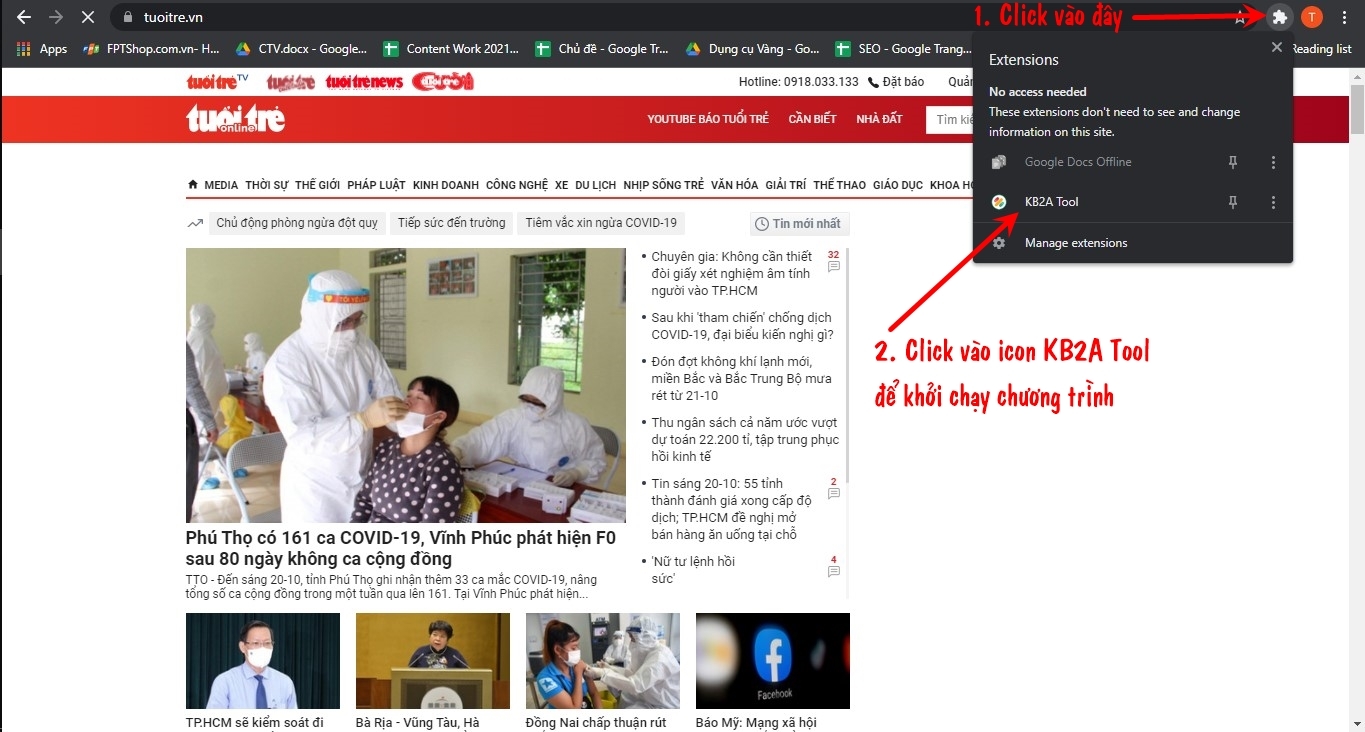This screenshot has height=732, width=1365.
Task: Stop page loading with the X button
Action: (x=88, y=17)
